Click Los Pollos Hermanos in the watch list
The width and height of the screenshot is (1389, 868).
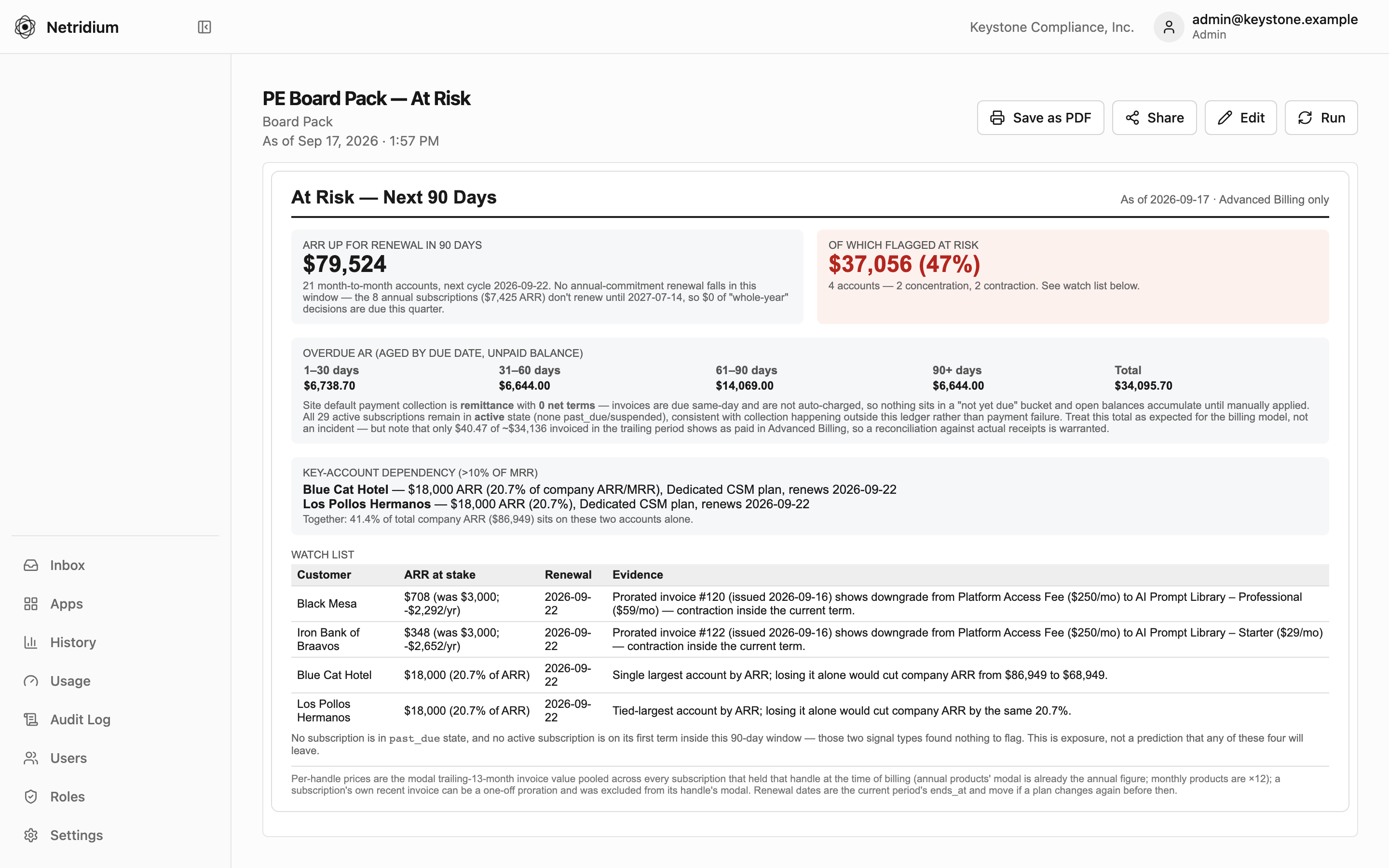(x=324, y=711)
